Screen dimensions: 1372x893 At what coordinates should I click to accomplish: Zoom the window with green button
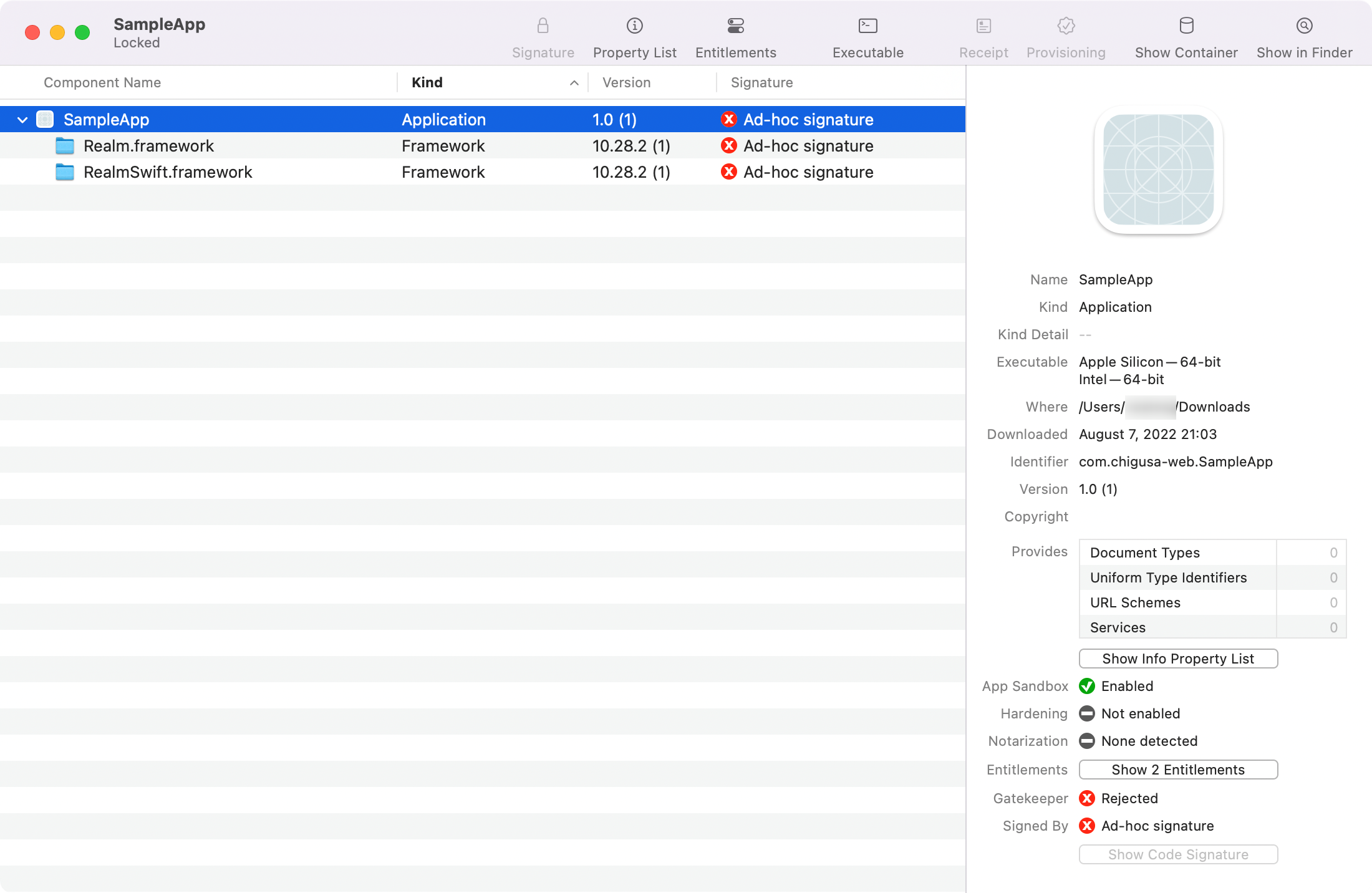pos(82,32)
